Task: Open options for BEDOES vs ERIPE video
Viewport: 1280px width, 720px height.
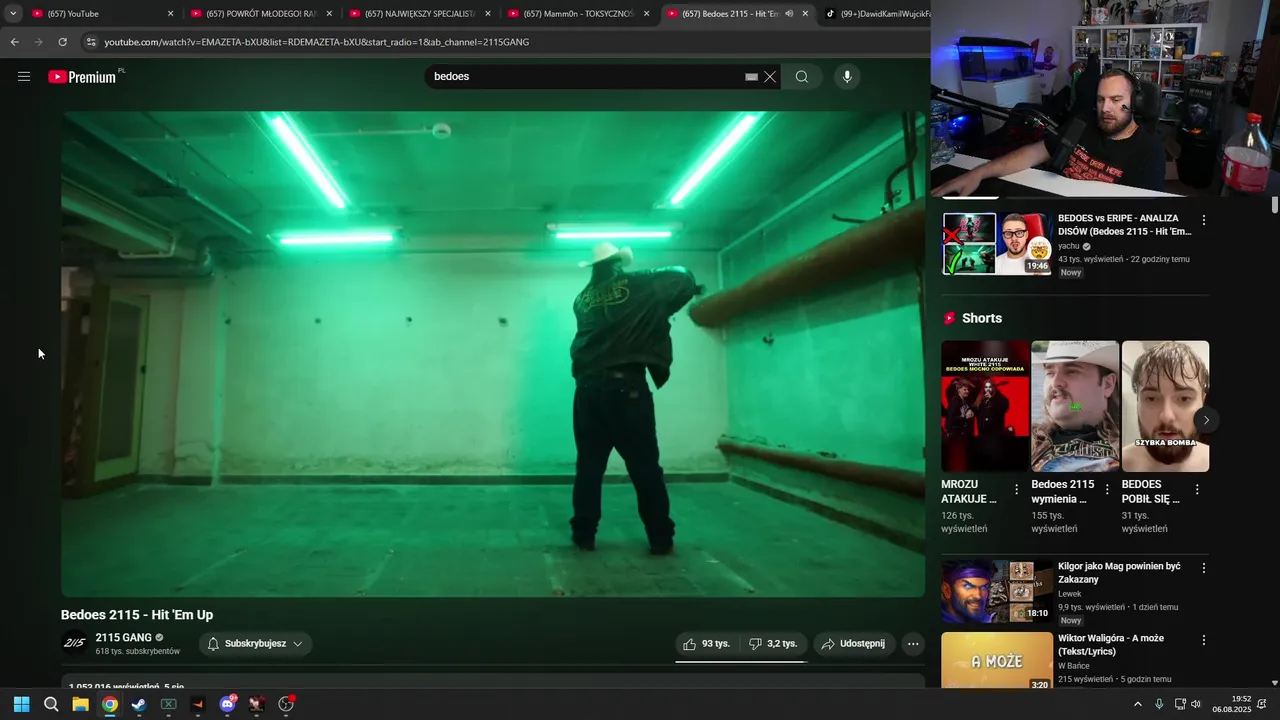Action: pos(1204,220)
